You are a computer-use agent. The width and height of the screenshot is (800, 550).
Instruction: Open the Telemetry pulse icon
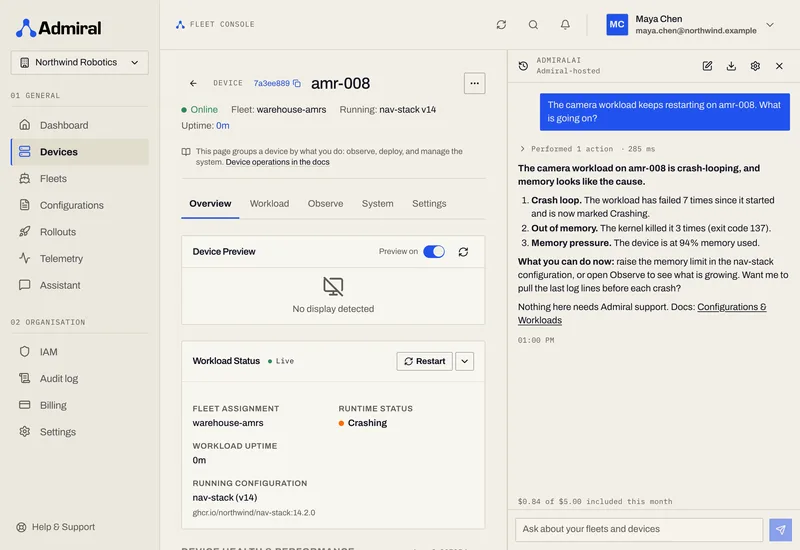coord(24,258)
